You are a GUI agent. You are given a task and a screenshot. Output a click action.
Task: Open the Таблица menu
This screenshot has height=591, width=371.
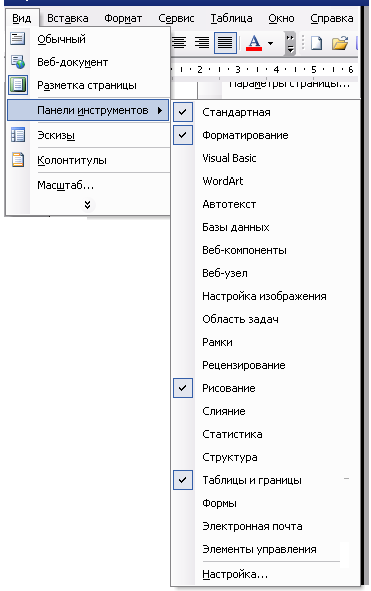pyautogui.click(x=231, y=18)
